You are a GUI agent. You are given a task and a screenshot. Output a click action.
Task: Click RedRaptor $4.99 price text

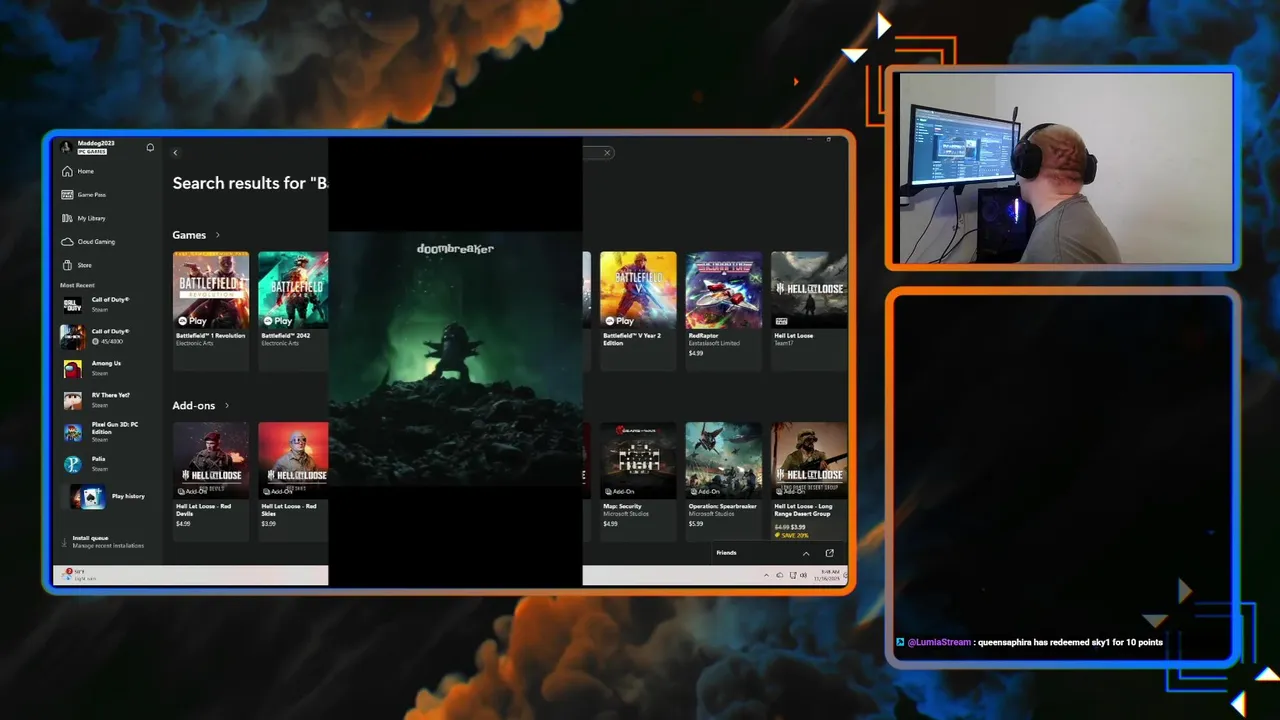[x=696, y=353]
